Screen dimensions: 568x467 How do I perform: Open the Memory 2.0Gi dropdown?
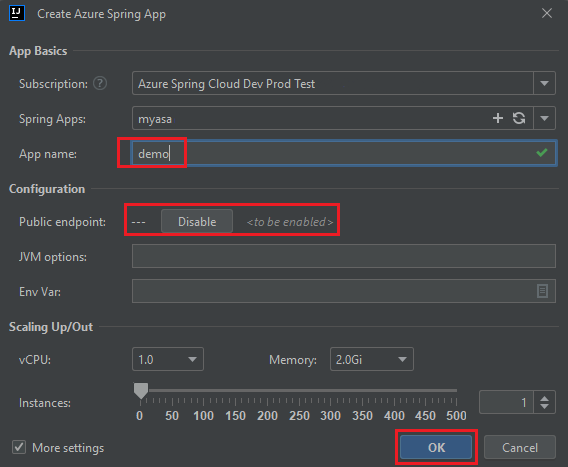click(x=372, y=359)
